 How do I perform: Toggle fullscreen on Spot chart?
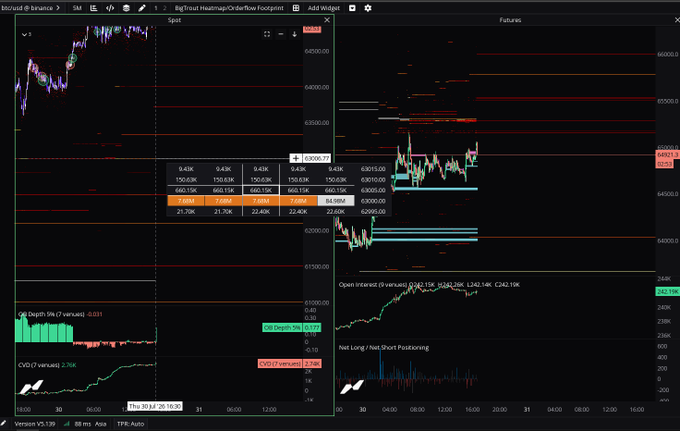pyautogui.click(x=267, y=34)
